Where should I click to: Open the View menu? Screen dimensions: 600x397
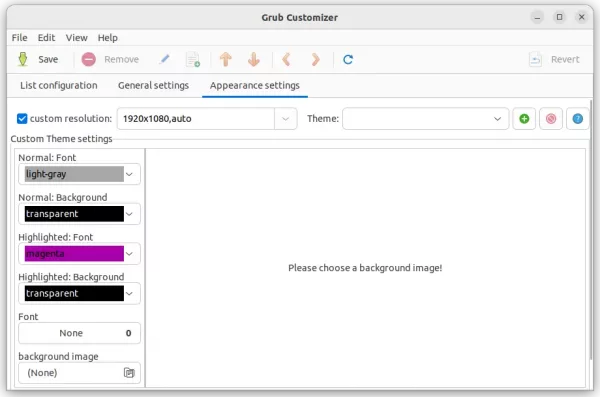(x=77, y=38)
